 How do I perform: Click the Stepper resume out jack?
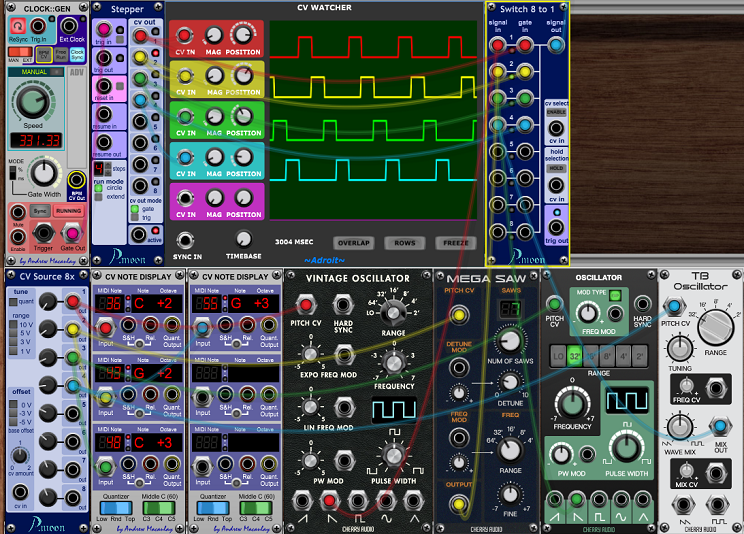click(103, 142)
